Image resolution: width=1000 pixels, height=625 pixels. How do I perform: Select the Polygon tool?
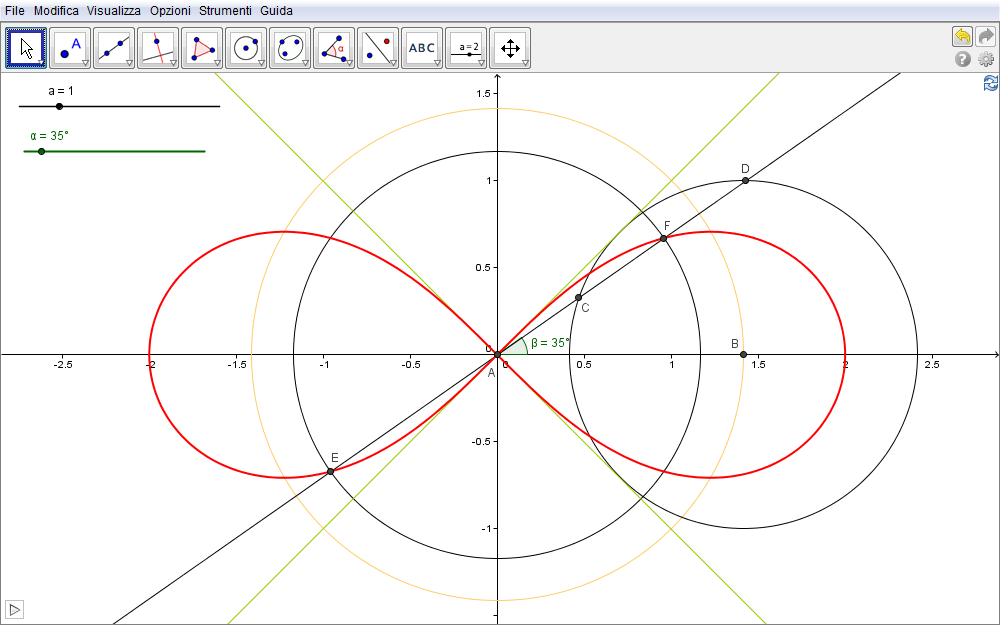202,47
